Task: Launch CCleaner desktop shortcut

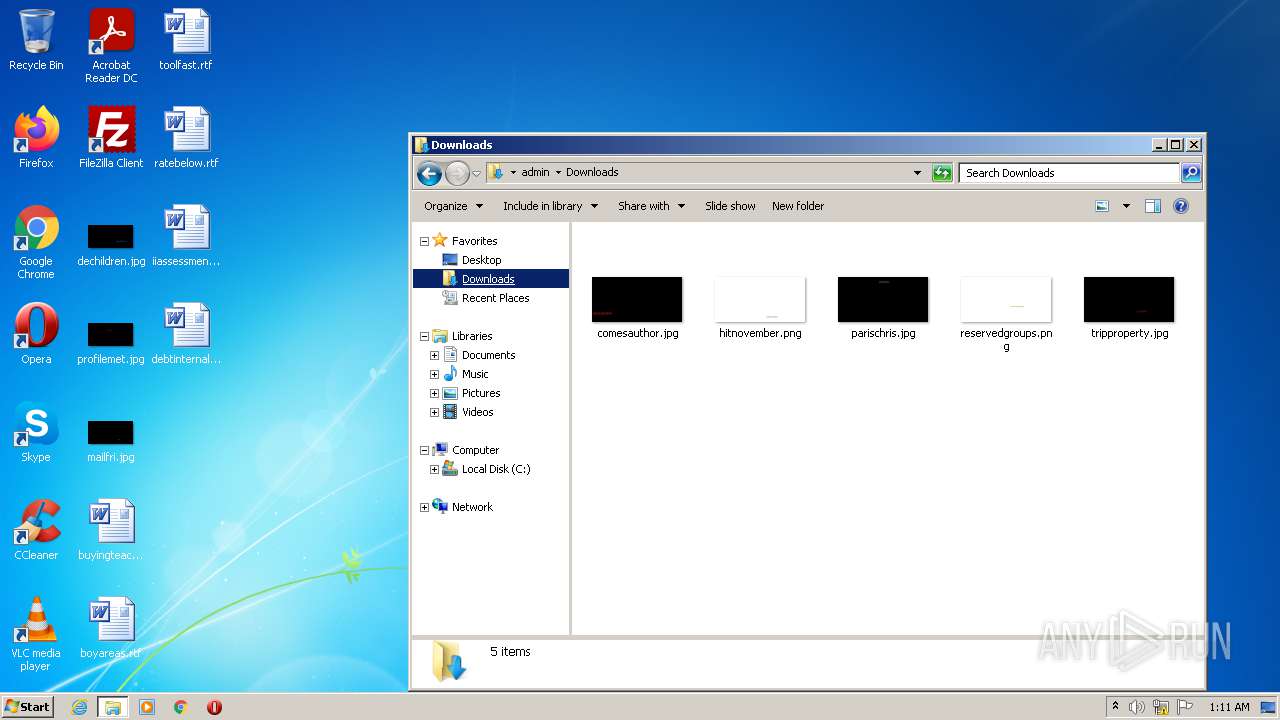Action: click(36, 530)
